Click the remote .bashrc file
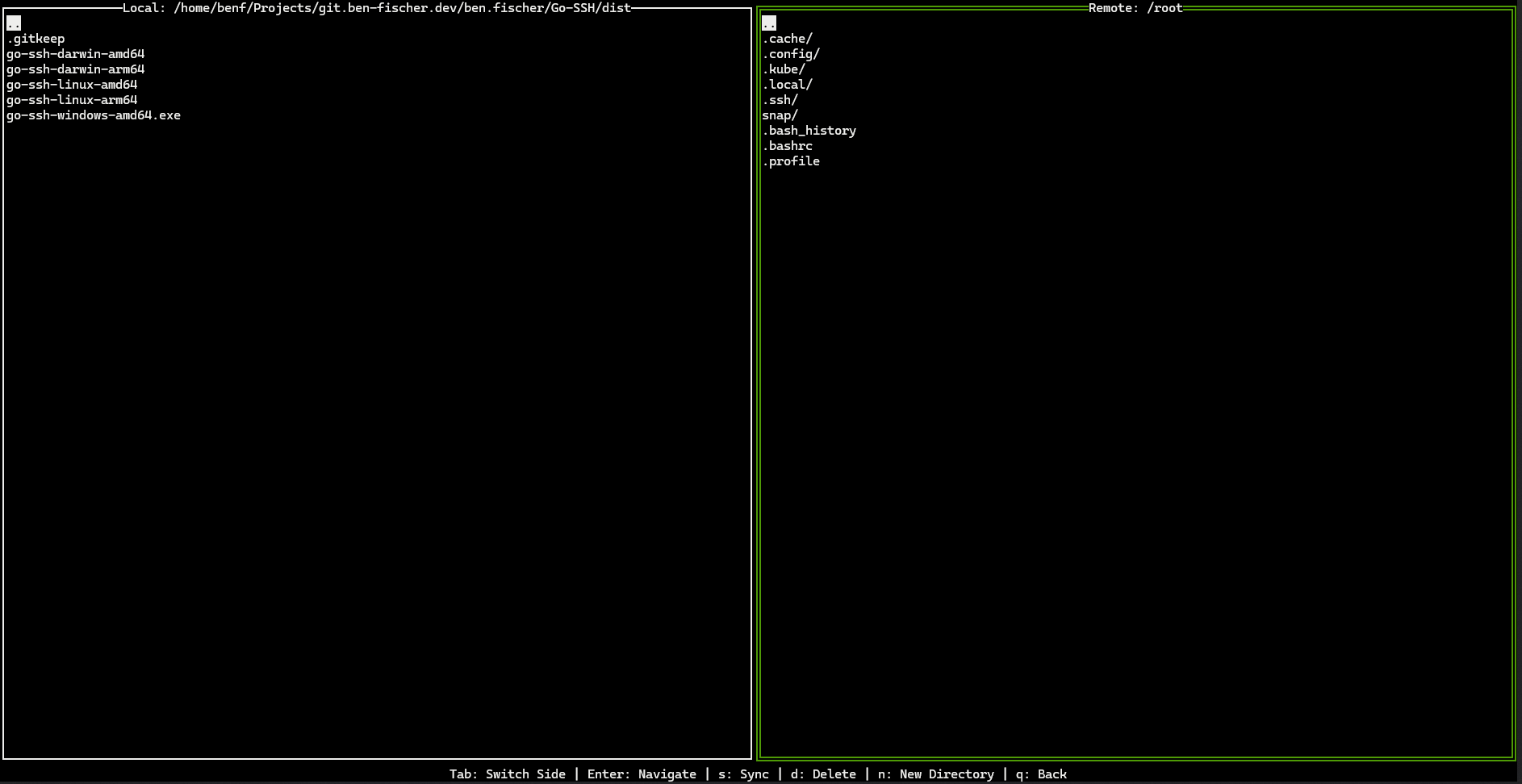Screen dimensions: 1522x784 coord(787,146)
